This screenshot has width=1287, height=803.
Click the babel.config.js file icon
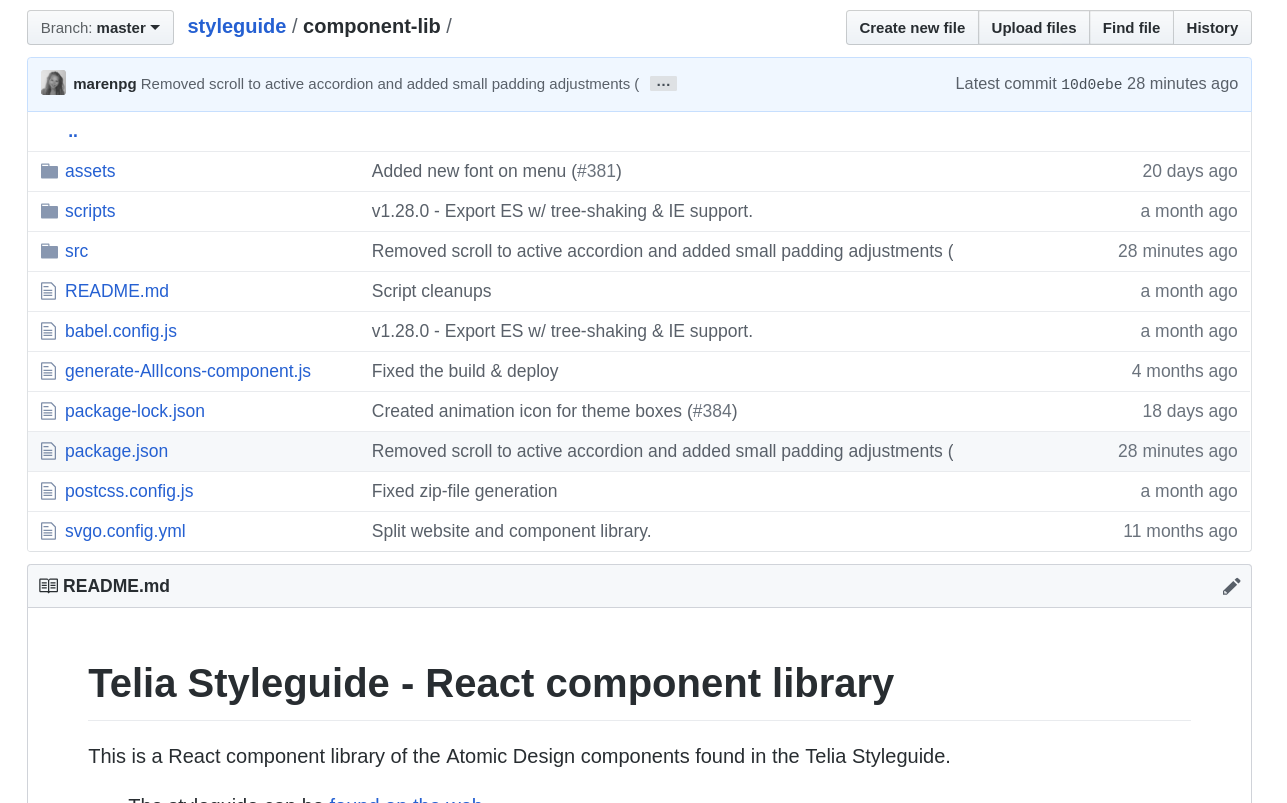48,331
